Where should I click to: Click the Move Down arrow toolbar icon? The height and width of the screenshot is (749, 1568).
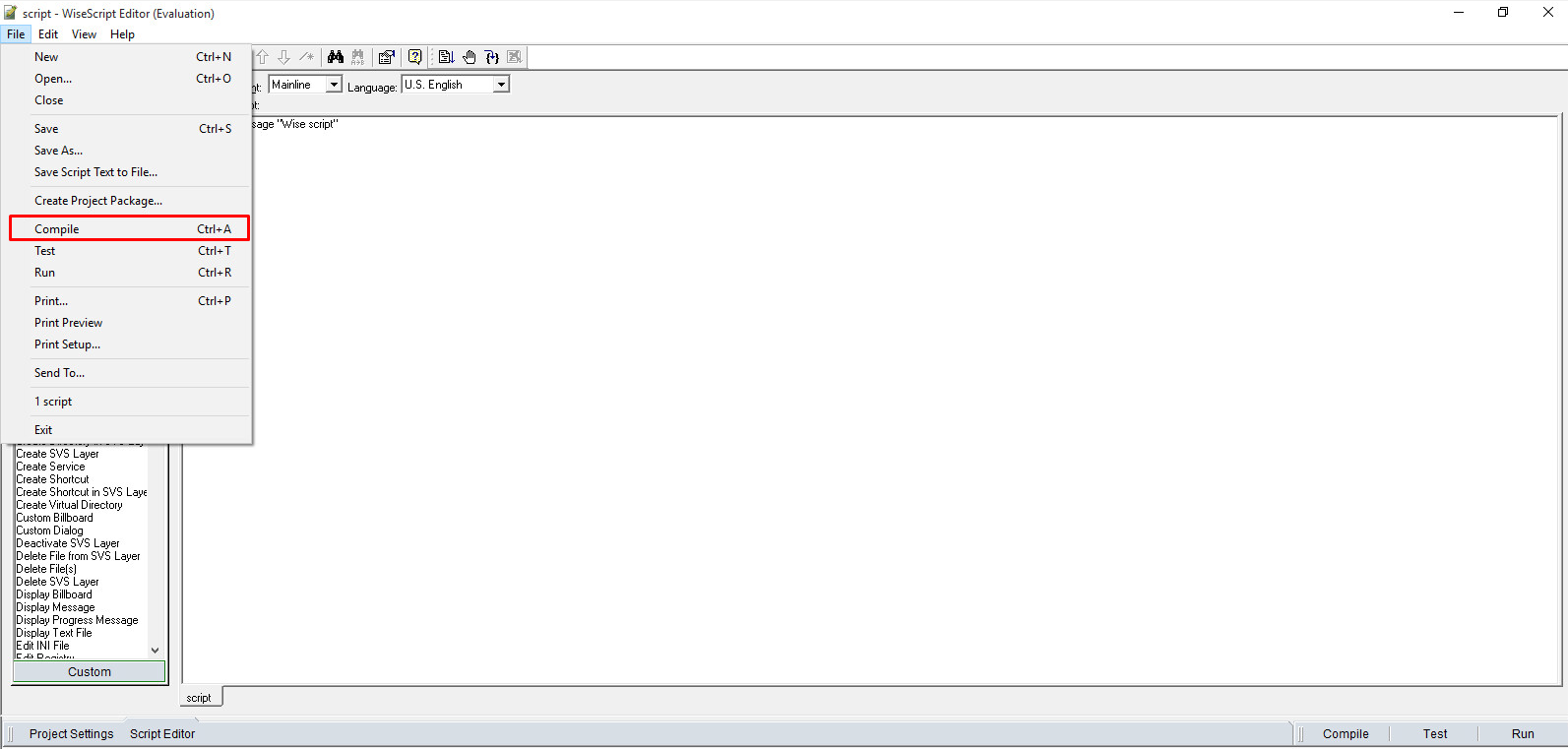(x=283, y=57)
